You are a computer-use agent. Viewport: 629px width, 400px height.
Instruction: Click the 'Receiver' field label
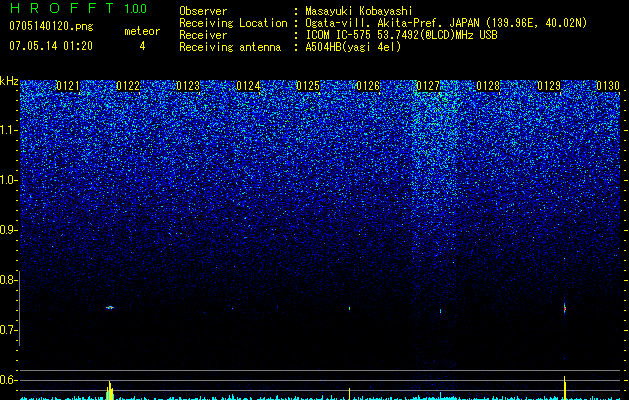coord(203,35)
